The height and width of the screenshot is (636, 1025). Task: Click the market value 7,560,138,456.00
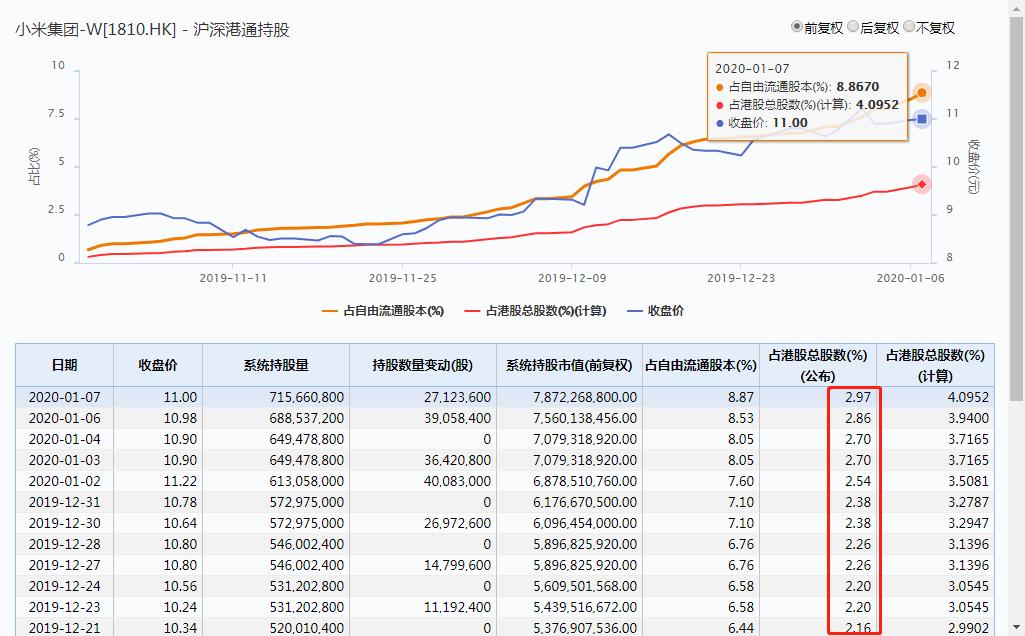tap(585, 418)
